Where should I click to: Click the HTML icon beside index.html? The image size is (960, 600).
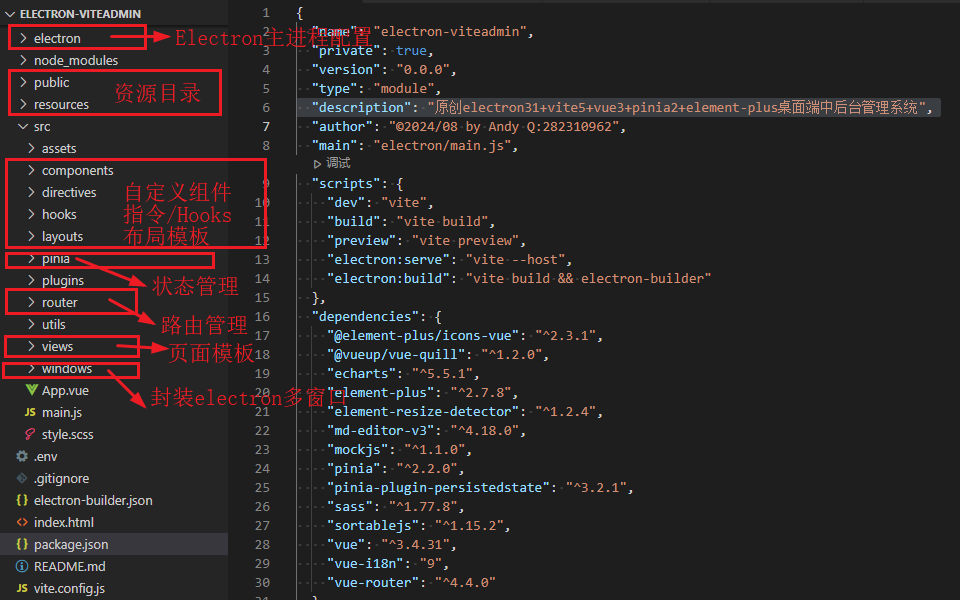22,523
